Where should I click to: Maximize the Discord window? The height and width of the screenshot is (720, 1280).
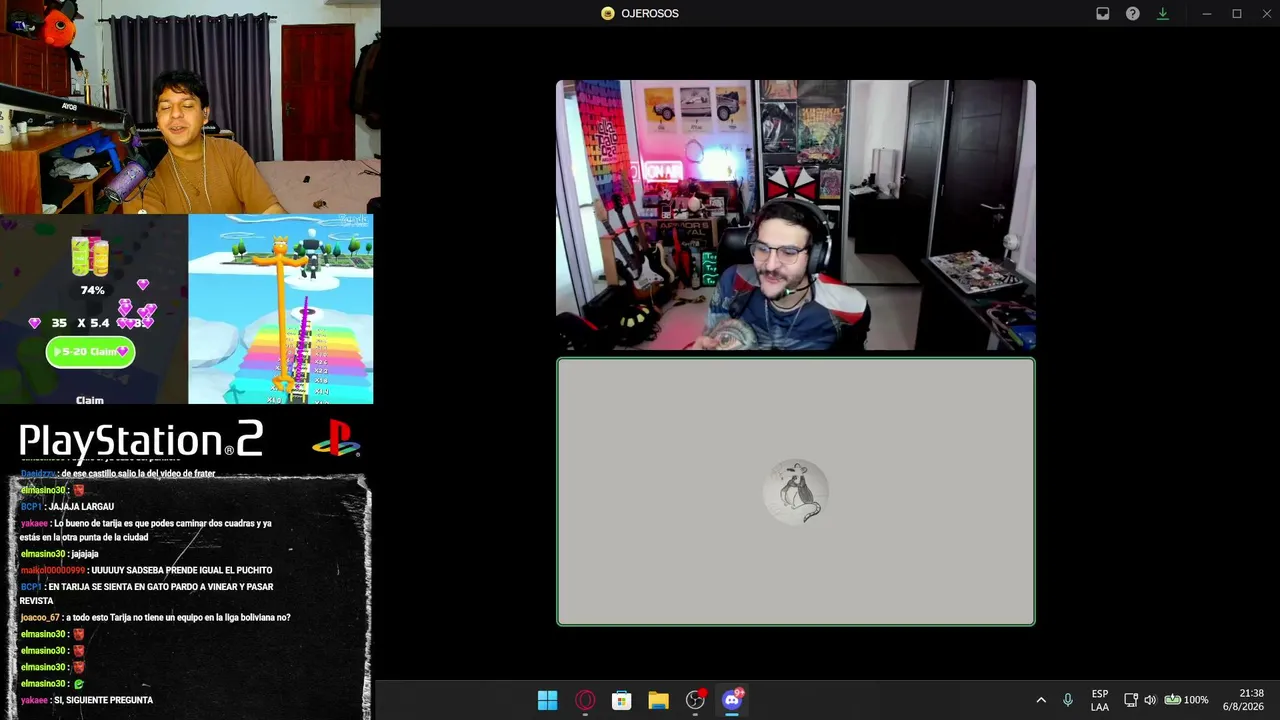point(1237,14)
